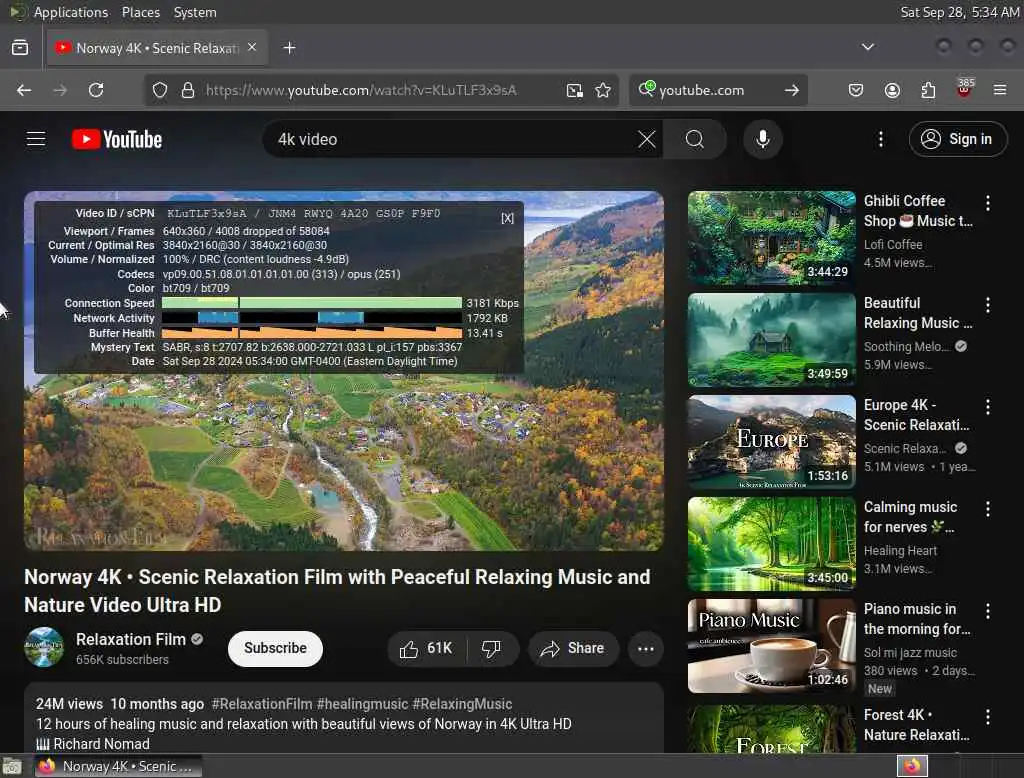This screenshot has height=778, width=1024.
Task: Submit secondary search bar arrow
Action: 792,90
